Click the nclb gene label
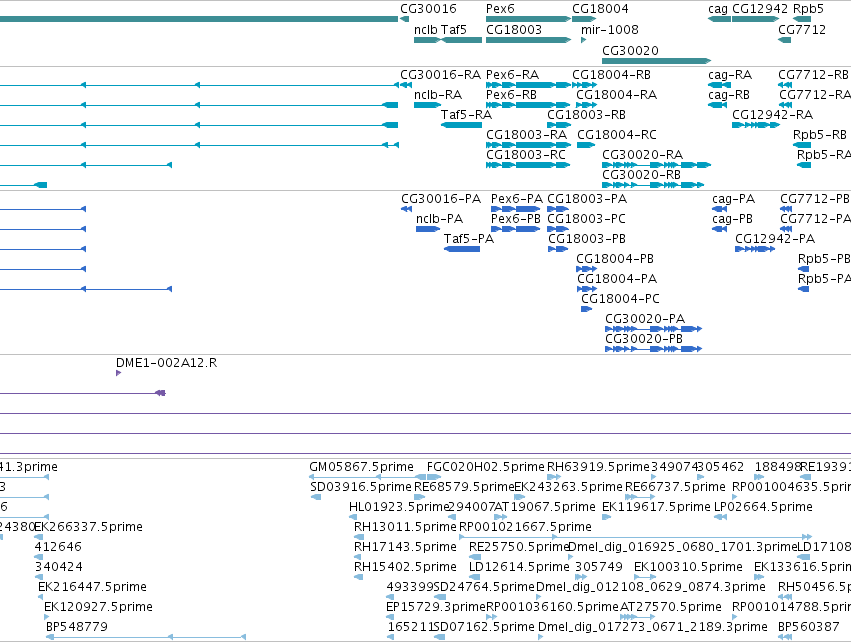The image size is (851, 642). pyautogui.click(x=426, y=29)
